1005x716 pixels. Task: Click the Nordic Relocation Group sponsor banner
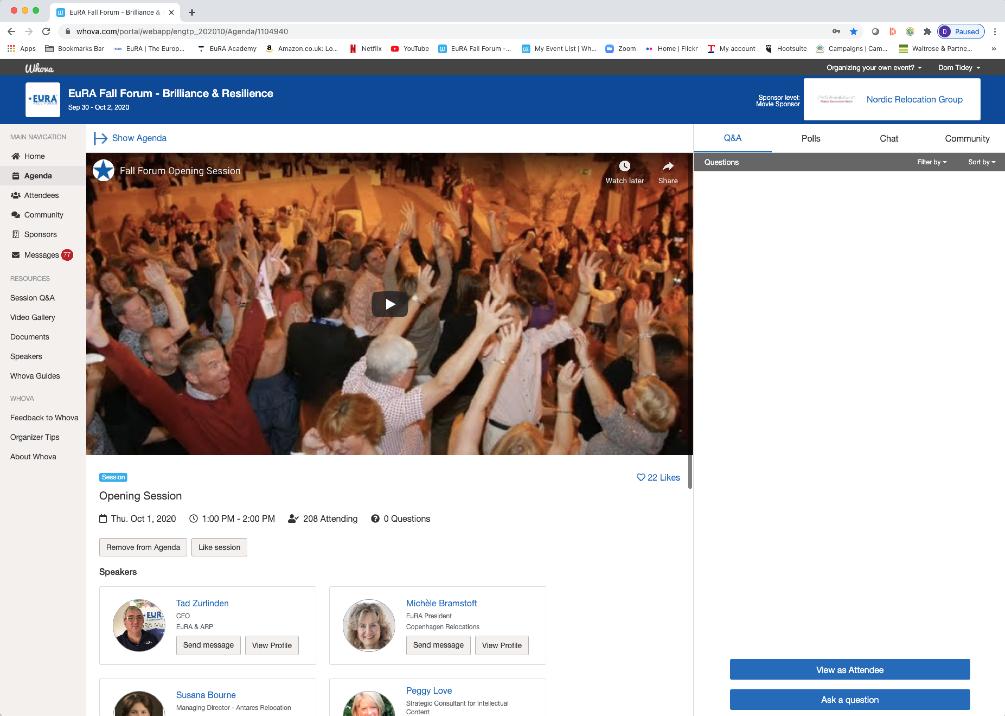click(892, 99)
